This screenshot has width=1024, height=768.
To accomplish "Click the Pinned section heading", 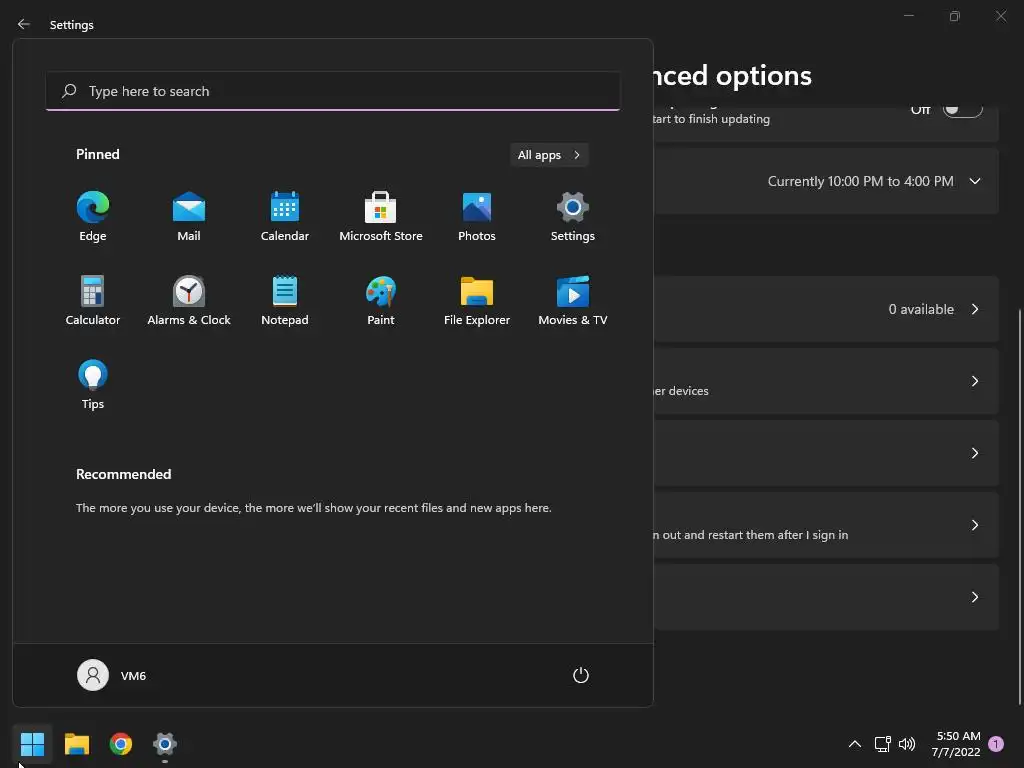I will tap(98, 154).
